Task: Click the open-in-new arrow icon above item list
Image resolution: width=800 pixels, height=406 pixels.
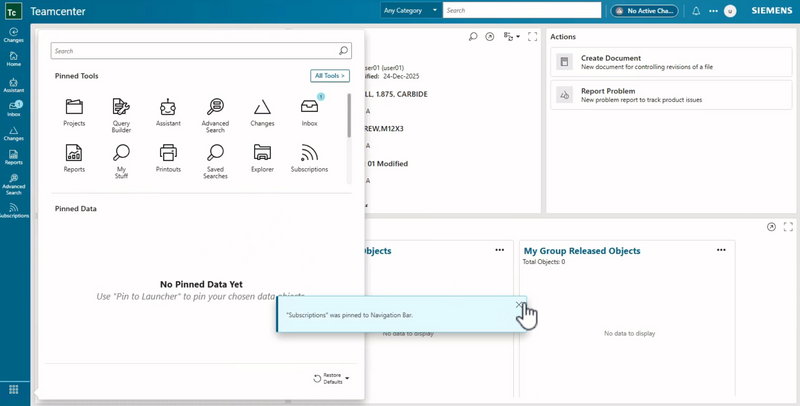Action: 489,37
